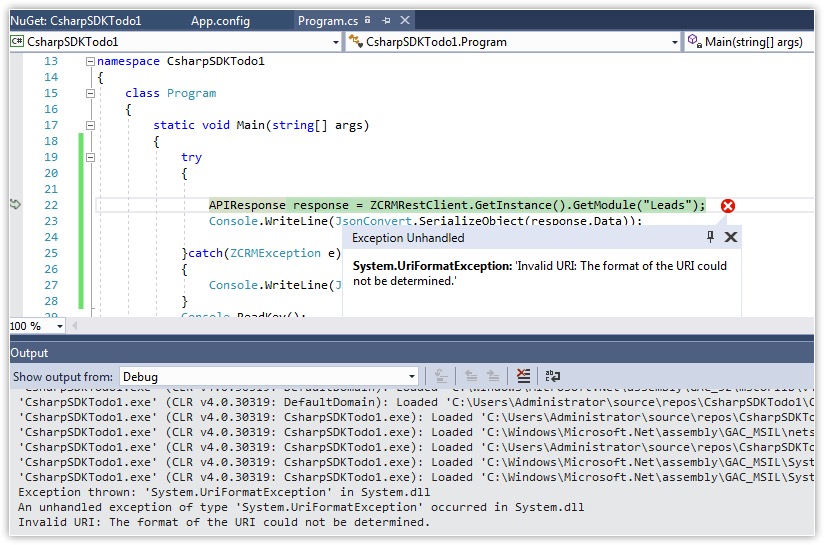Collapse the class Program block
Screen dimensions: 824x545
[x=90, y=94]
